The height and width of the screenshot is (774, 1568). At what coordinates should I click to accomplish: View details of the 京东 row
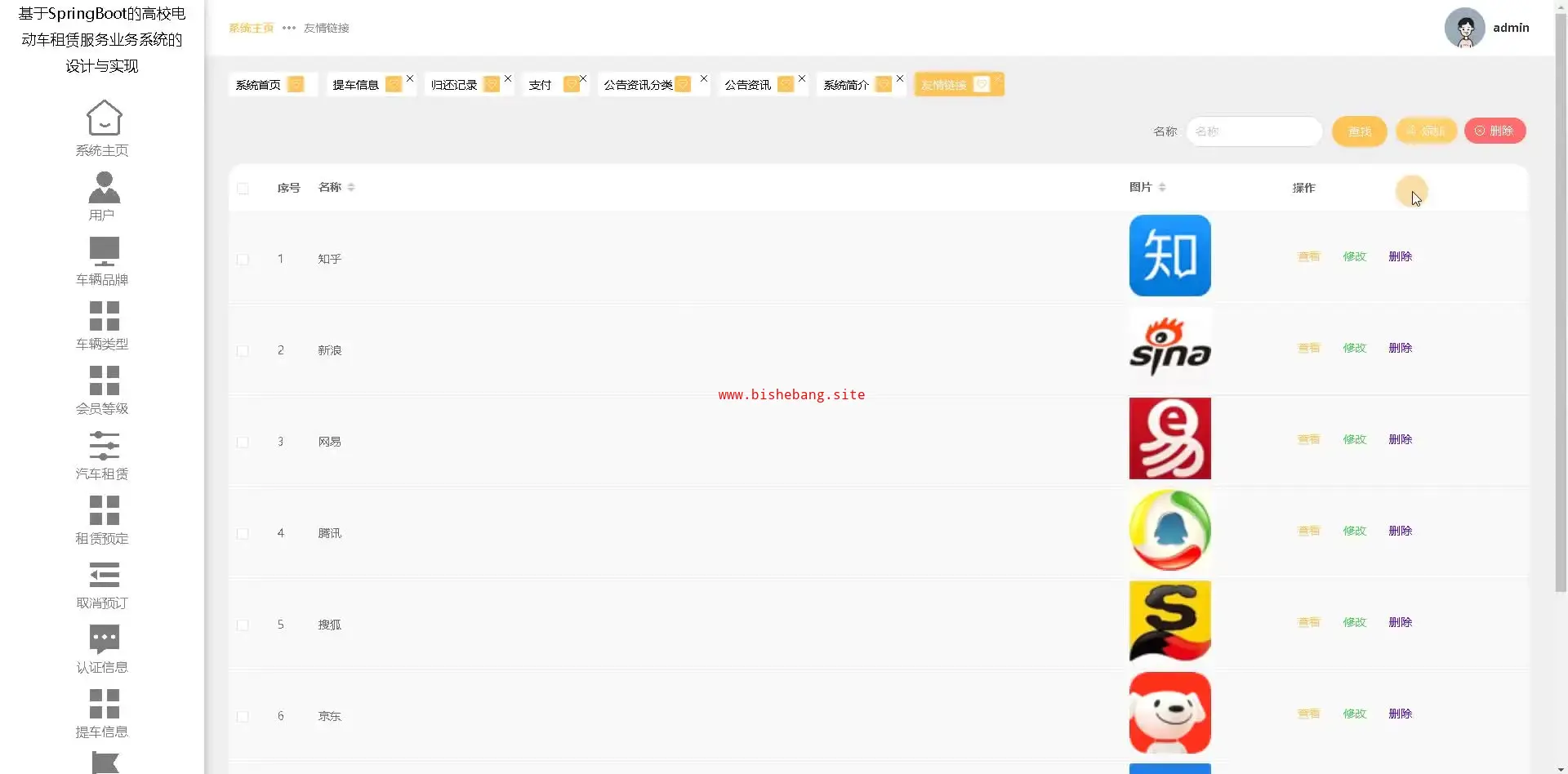tap(1308, 714)
